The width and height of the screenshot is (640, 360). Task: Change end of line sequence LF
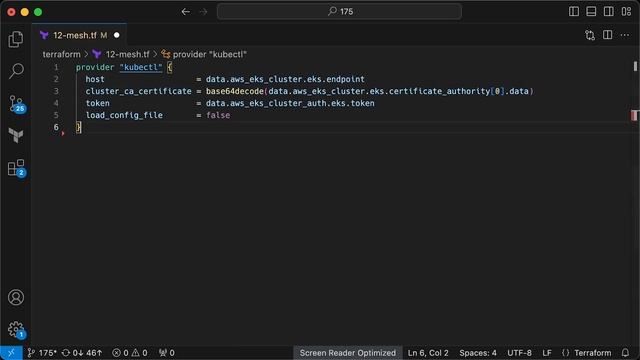(547, 353)
